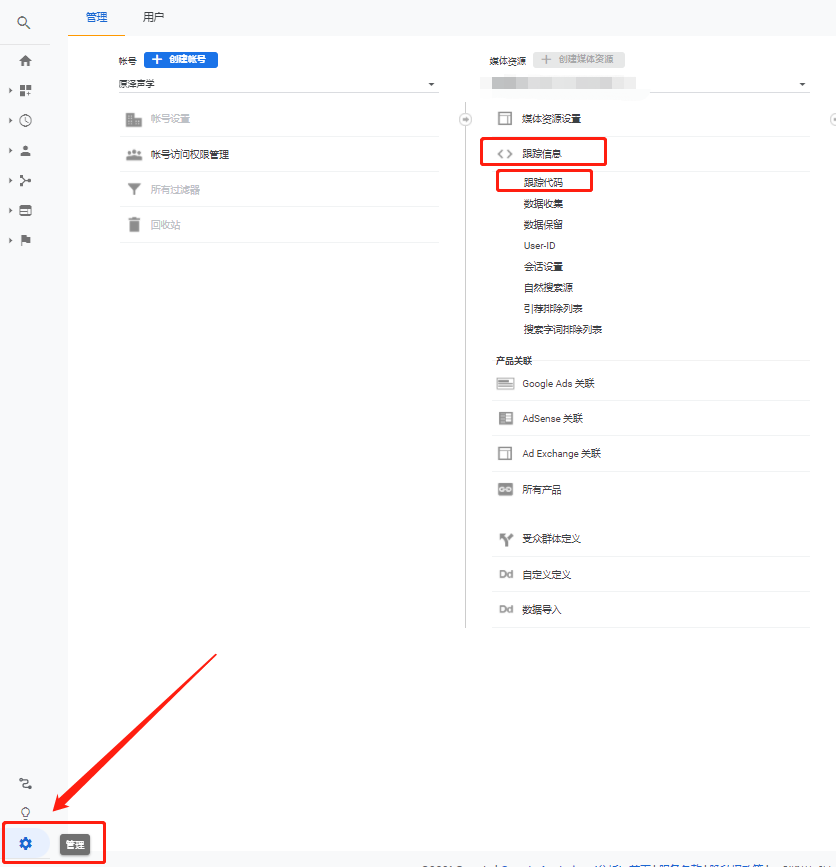Open the Customization dashboard grid icon
836x867 pixels.
(x=25, y=90)
